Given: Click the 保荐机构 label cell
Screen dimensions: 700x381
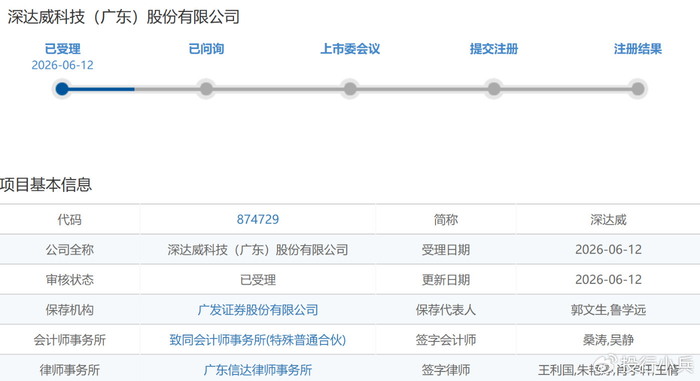Looking at the screenshot, I should (70, 310).
